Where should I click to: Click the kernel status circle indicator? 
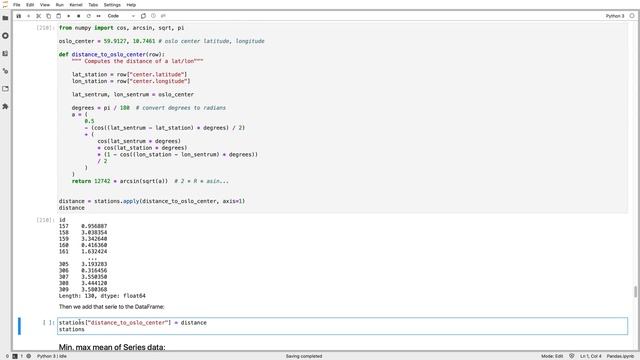click(x=632, y=16)
